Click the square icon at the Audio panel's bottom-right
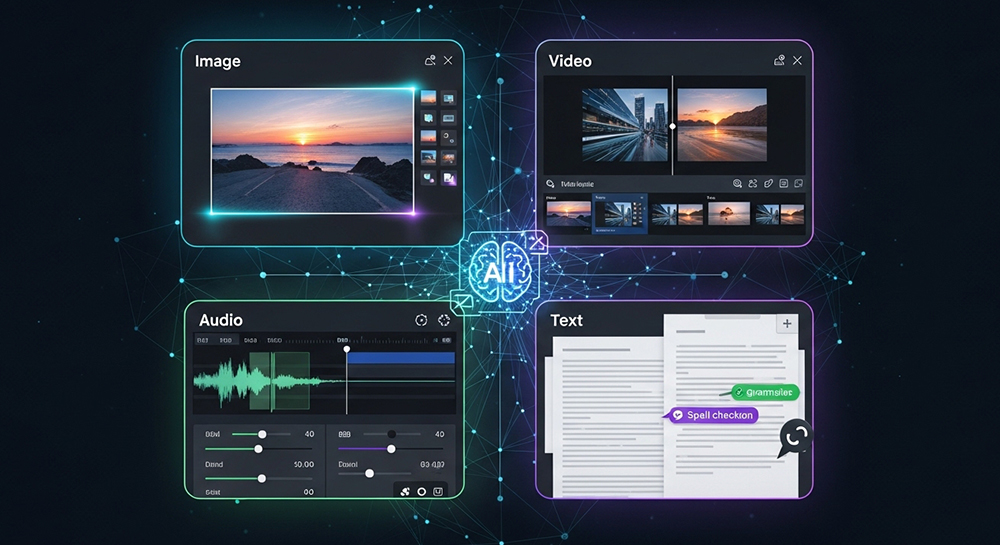This screenshot has width=1000, height=545. pos(438,491)
